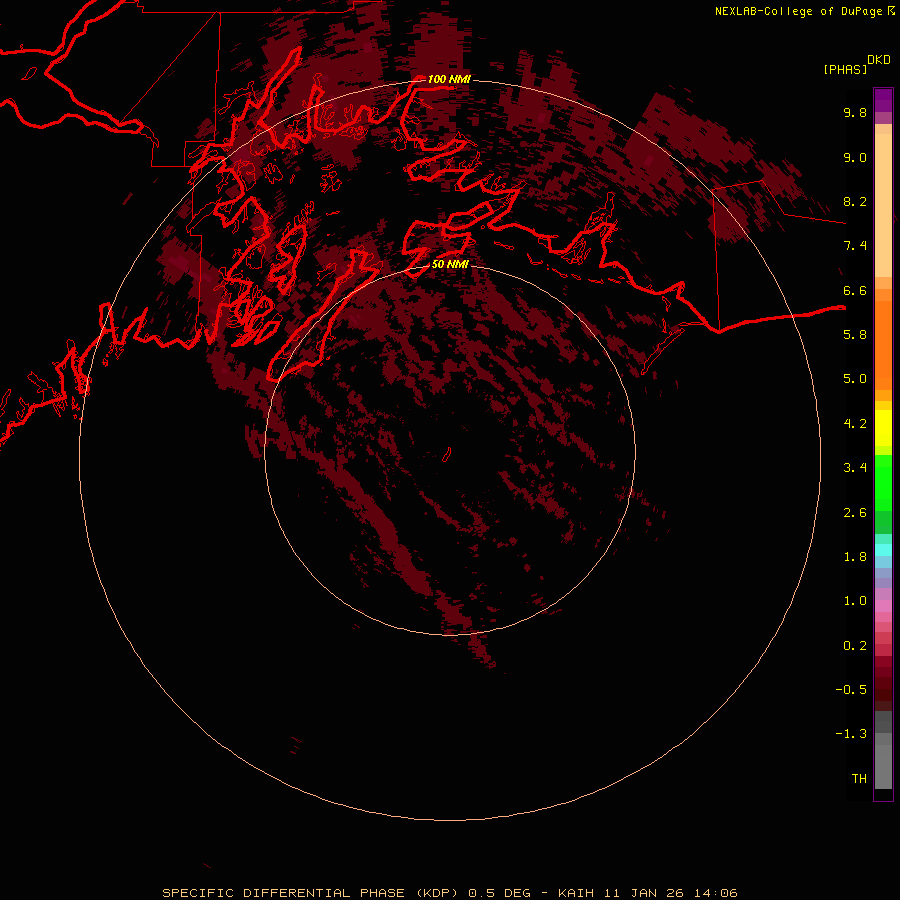The height and width of the screenshot is (900, 900).
Task: Click the 0.5 DEG elevation text in caption
Action: coord(499,893)
